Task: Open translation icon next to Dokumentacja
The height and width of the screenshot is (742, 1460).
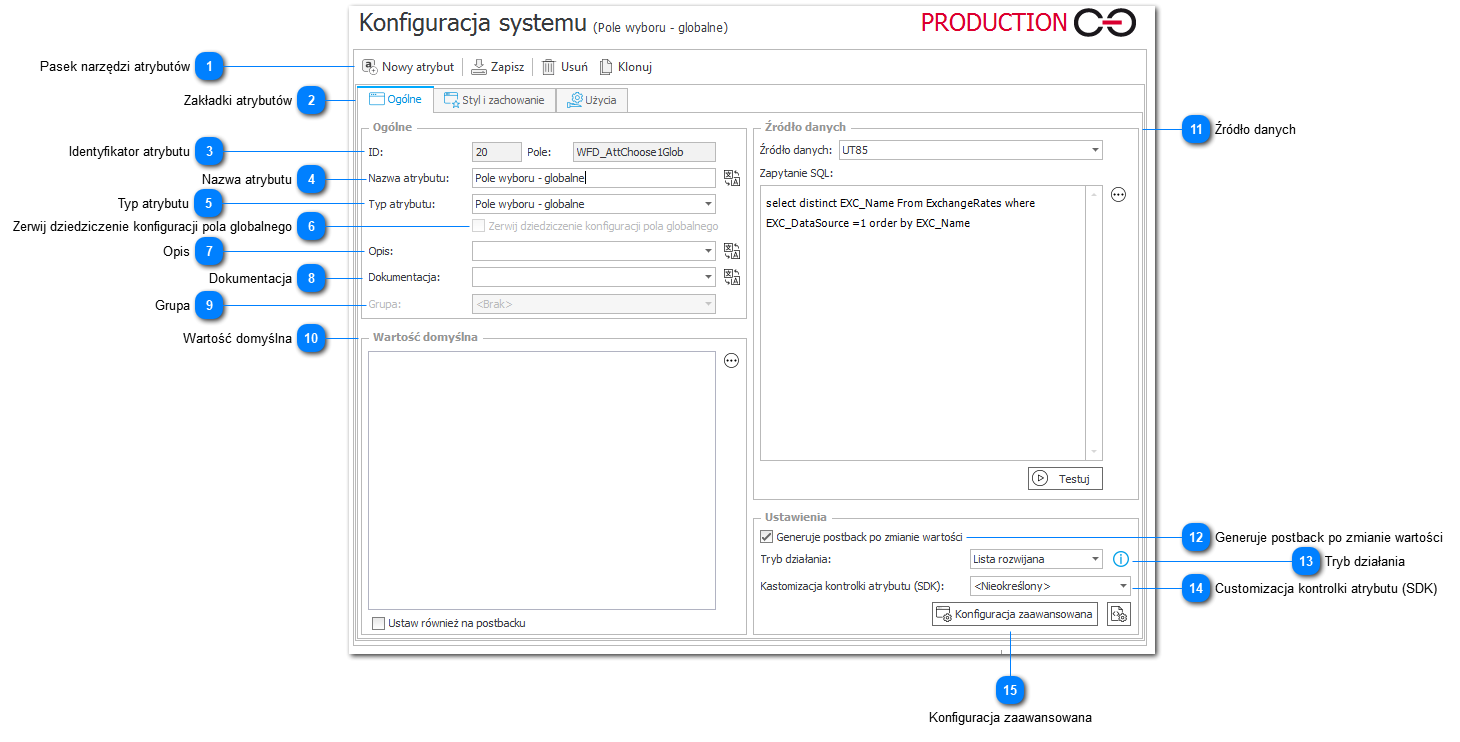Action: click(732, 277)
